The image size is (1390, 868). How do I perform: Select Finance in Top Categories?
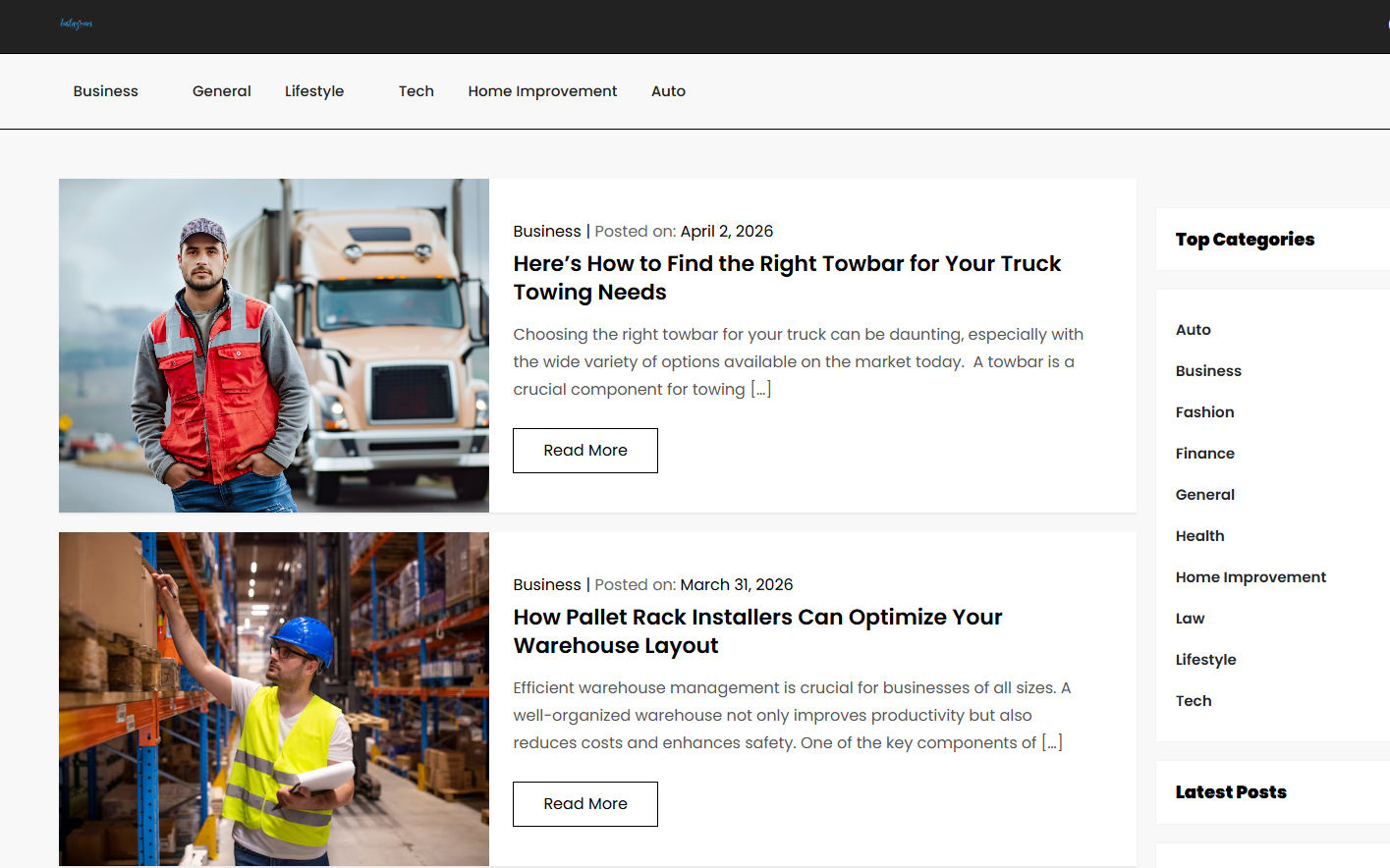coord(1205,454)
